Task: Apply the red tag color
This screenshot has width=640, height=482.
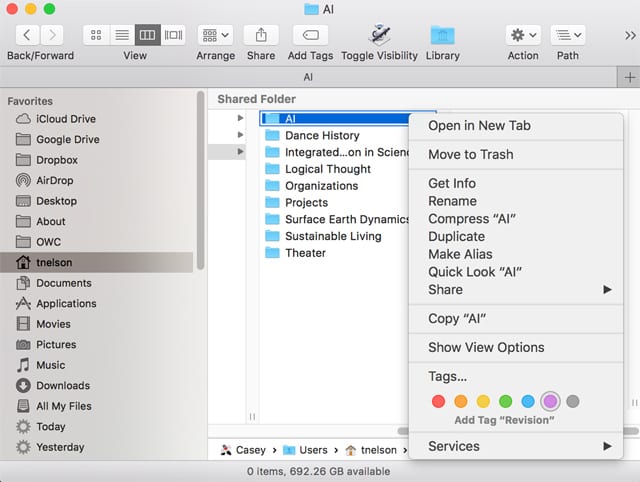Action: [x=438, y=401]
